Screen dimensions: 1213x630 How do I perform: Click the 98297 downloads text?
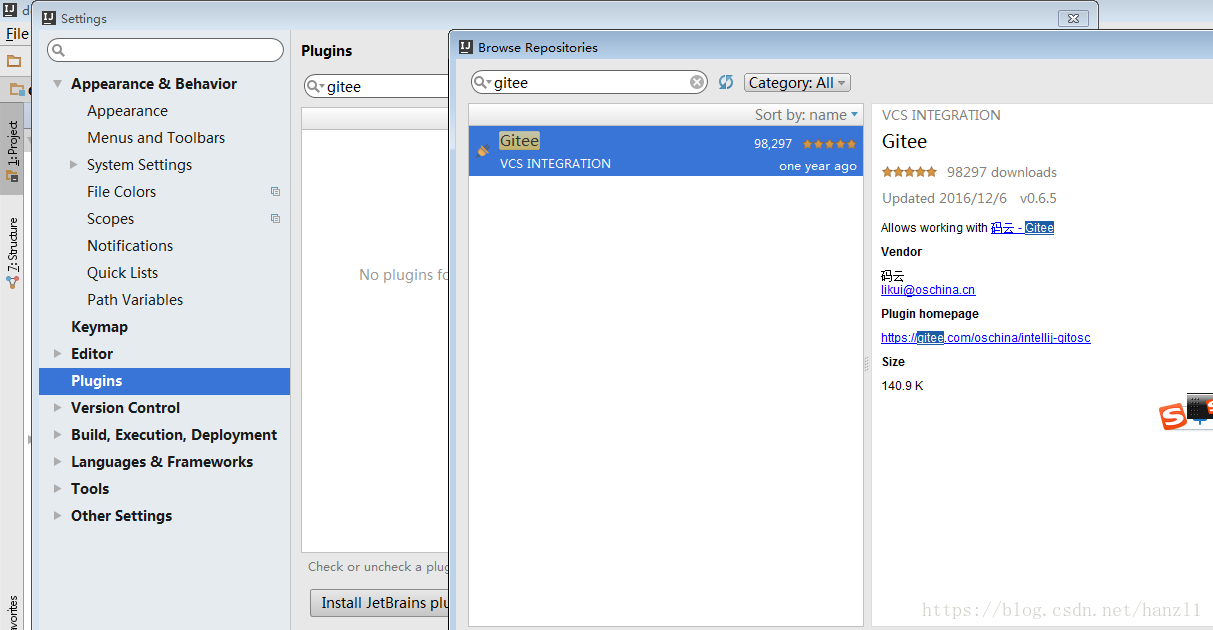[1002, 172]
